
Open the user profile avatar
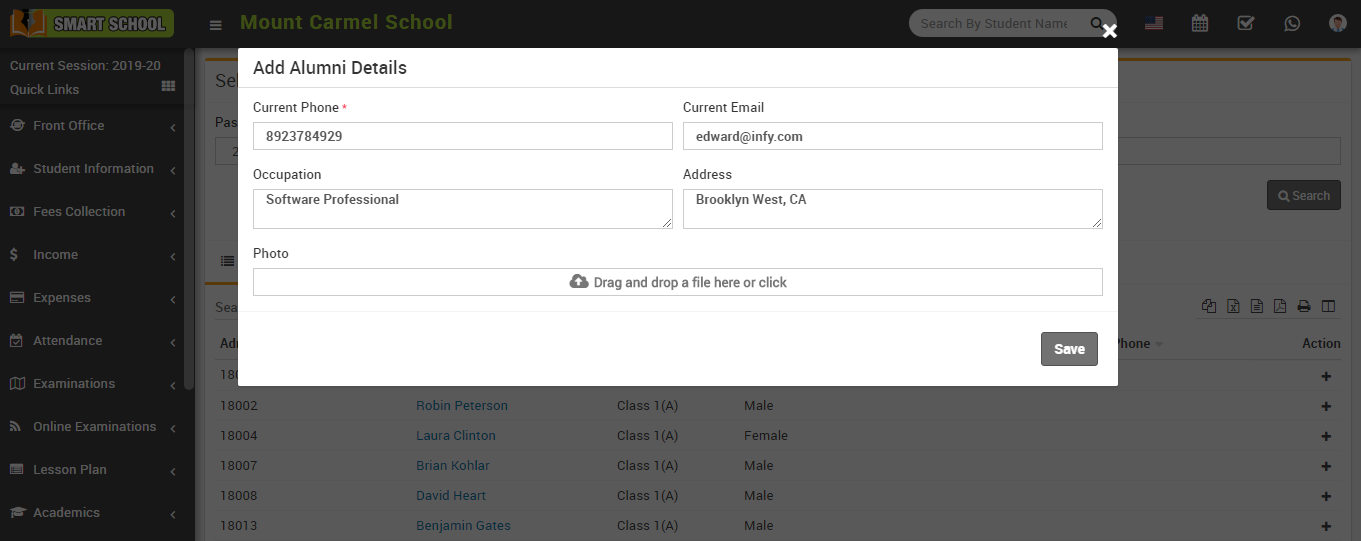click(x=1338, y=23)
